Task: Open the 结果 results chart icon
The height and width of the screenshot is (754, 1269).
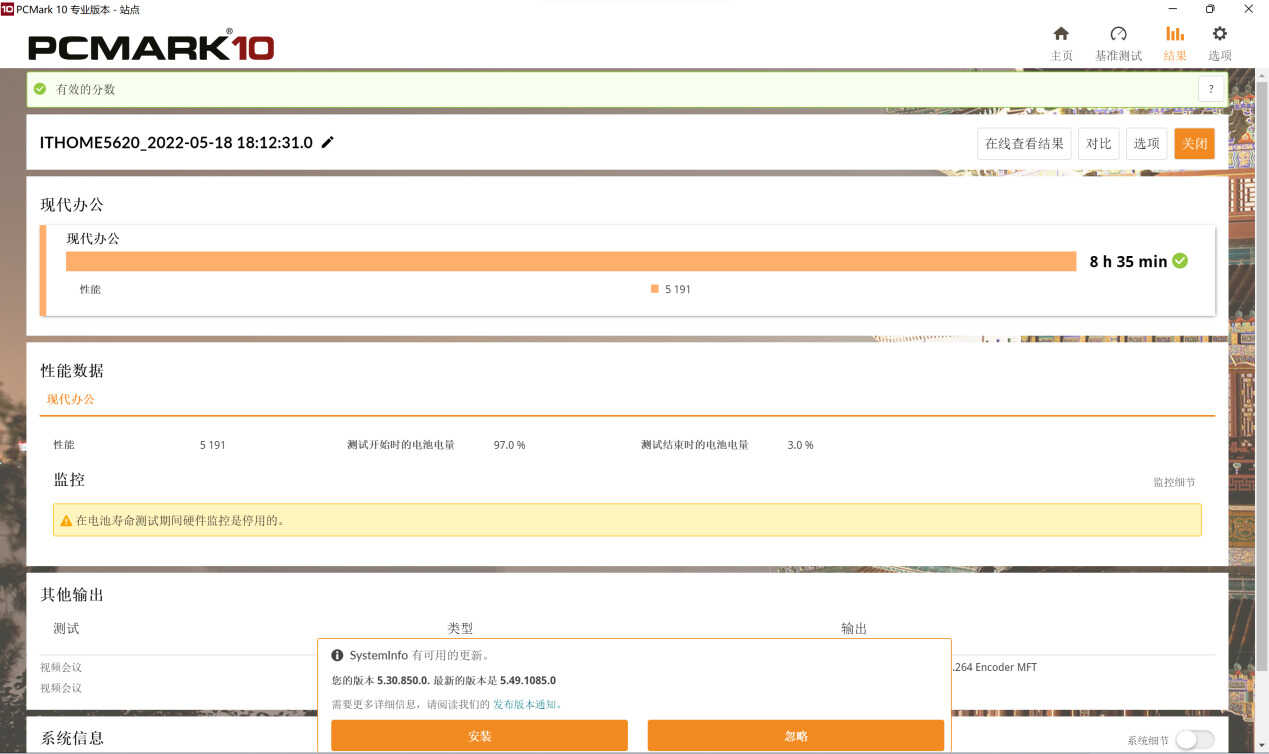Action: [1175, 34]
